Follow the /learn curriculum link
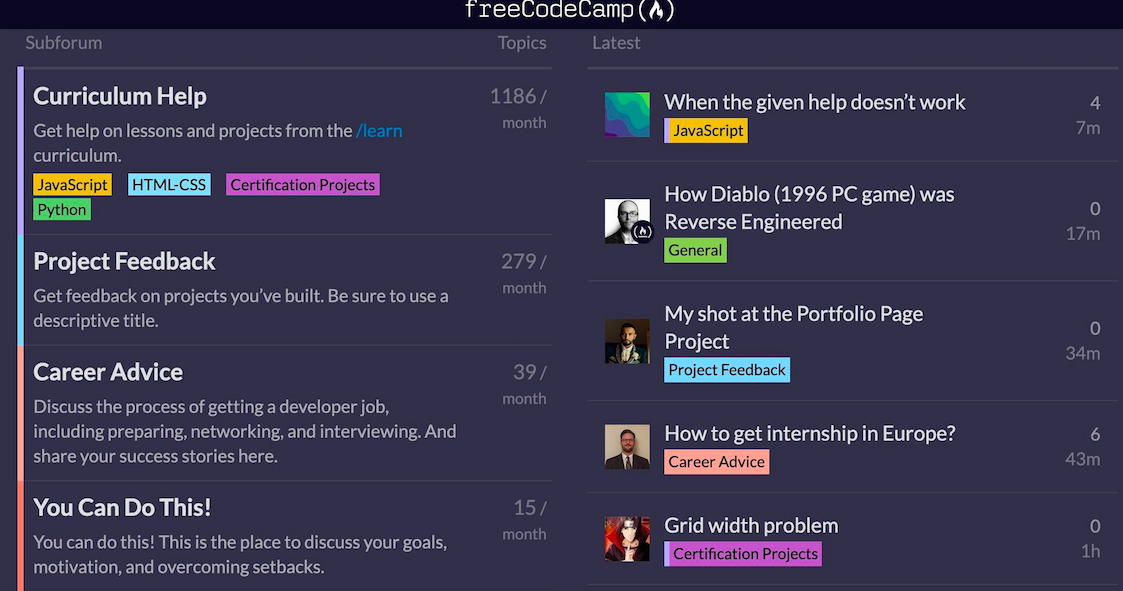Viewport: 1123px width, 591px height. point(379,130)
